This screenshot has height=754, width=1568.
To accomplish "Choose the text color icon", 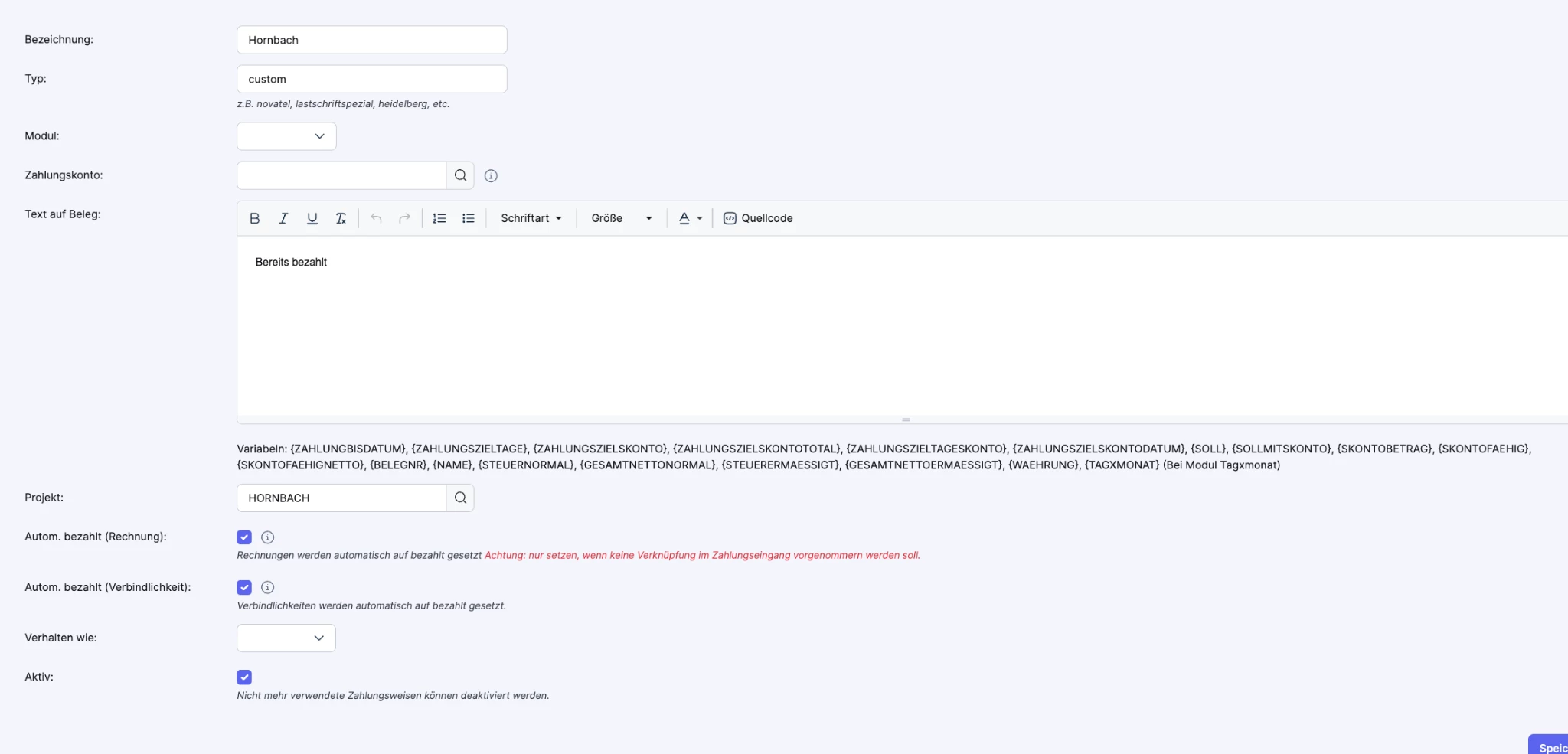I will click(x=684, y=218).
